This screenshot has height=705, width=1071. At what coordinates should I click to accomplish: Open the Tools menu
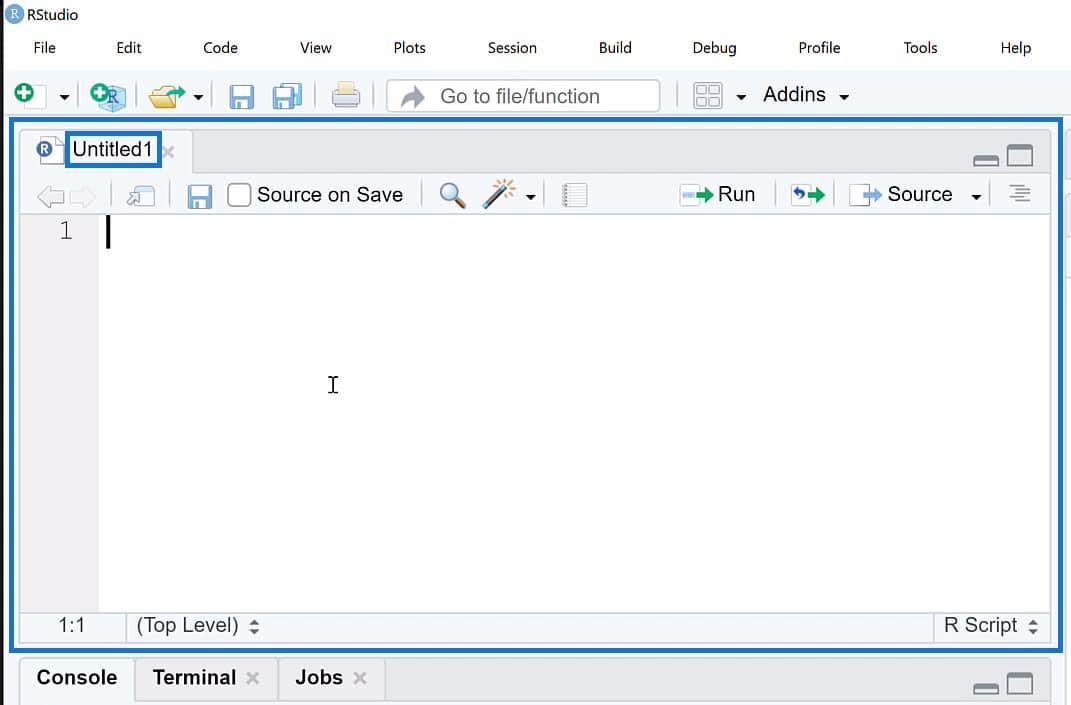(920, 48)
